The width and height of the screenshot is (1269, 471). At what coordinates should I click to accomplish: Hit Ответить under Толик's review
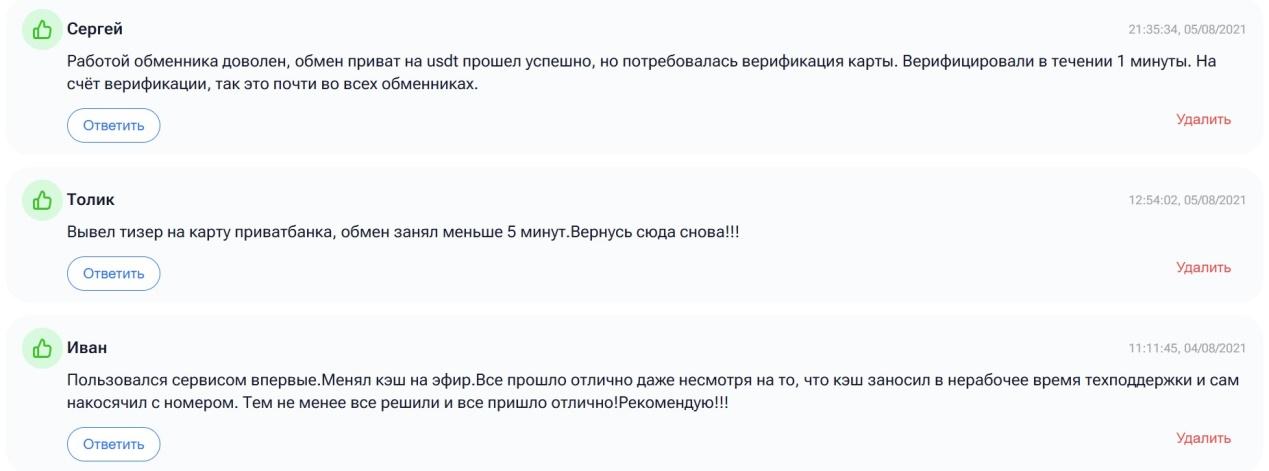click(114, 273)
